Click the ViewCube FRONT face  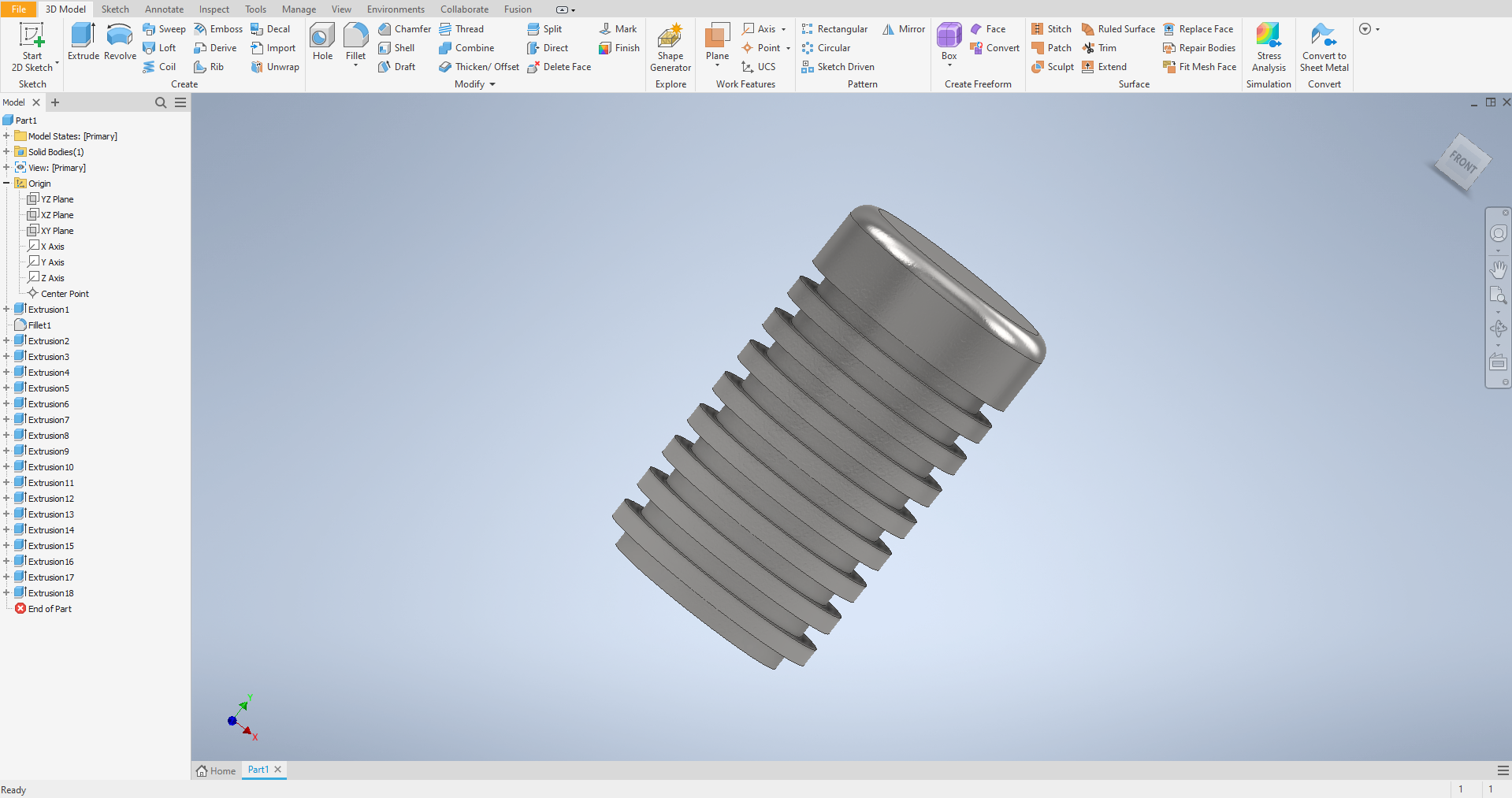click(1462, 162)
